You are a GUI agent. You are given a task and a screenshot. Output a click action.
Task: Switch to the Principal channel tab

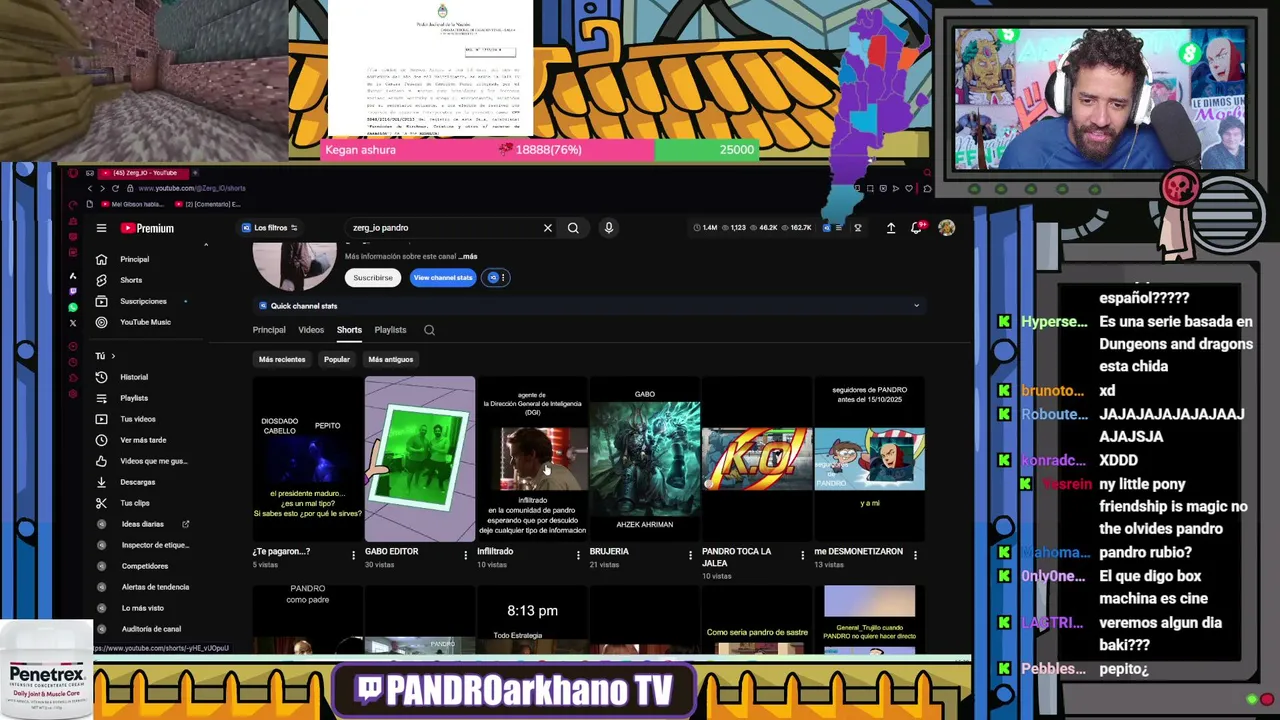(x=269, y=330)
